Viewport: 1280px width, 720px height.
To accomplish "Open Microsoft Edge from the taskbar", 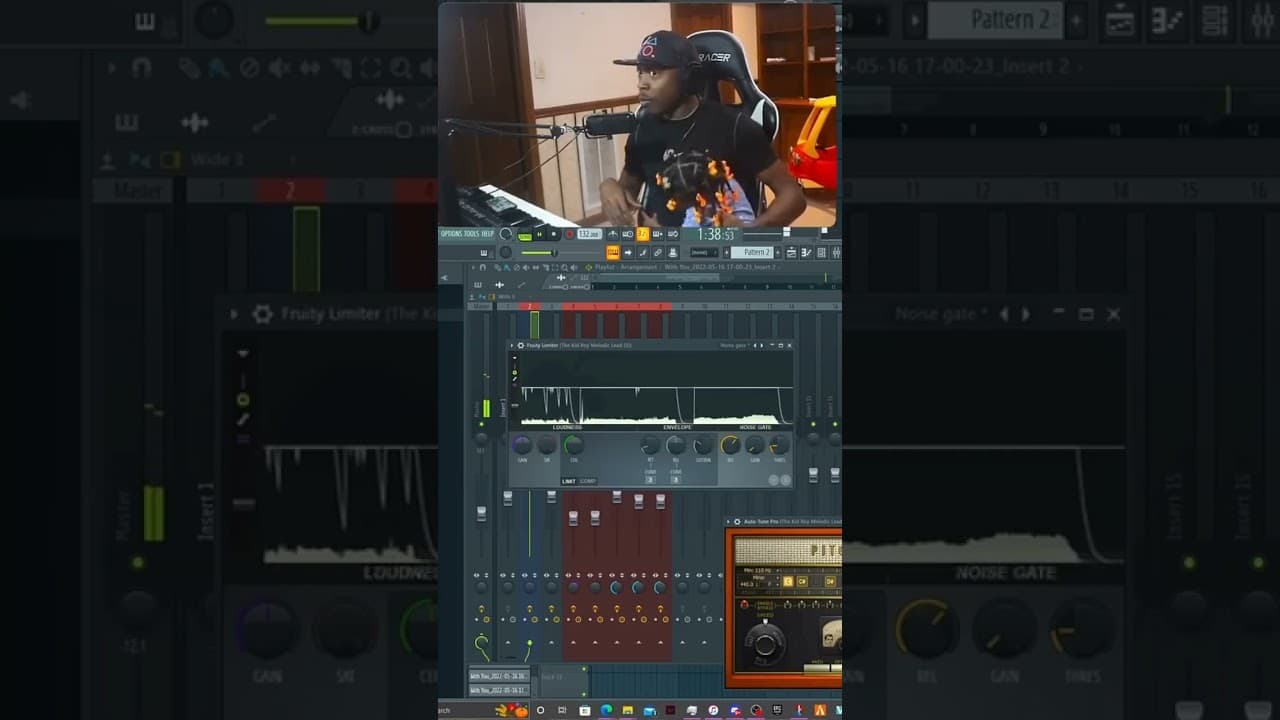I will tap(606, 710).
